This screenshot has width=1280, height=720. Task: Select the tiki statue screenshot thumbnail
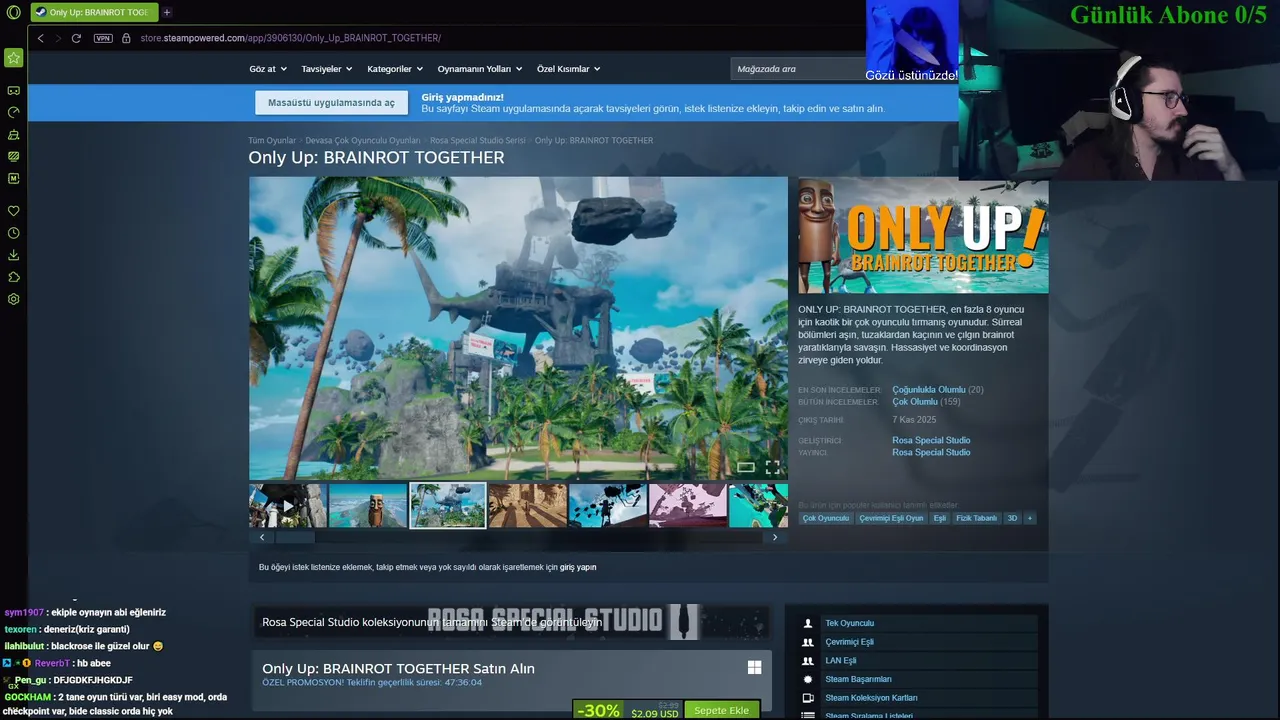click(x=368, y=506)
